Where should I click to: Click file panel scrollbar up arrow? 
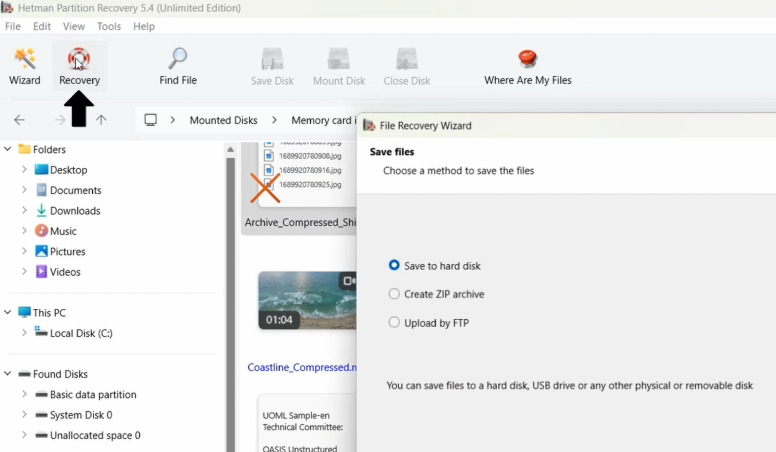click(230, 150)
